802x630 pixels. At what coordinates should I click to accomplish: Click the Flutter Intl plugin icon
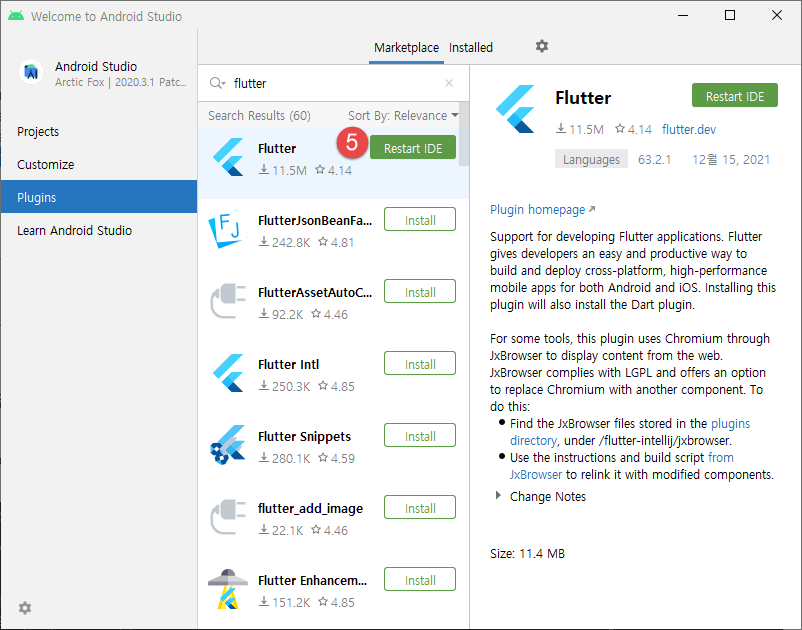[x=228, y=373]
